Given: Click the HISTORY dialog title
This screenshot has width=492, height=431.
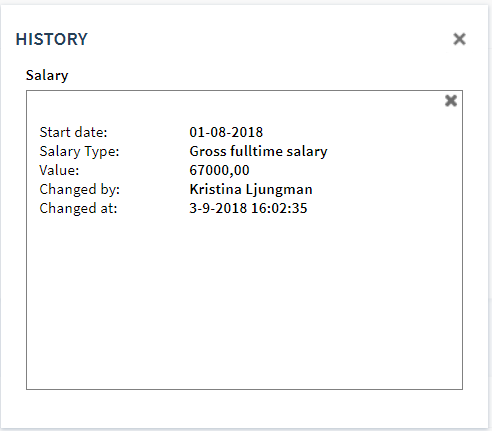Looking at the screenshot, I should 52,39.
